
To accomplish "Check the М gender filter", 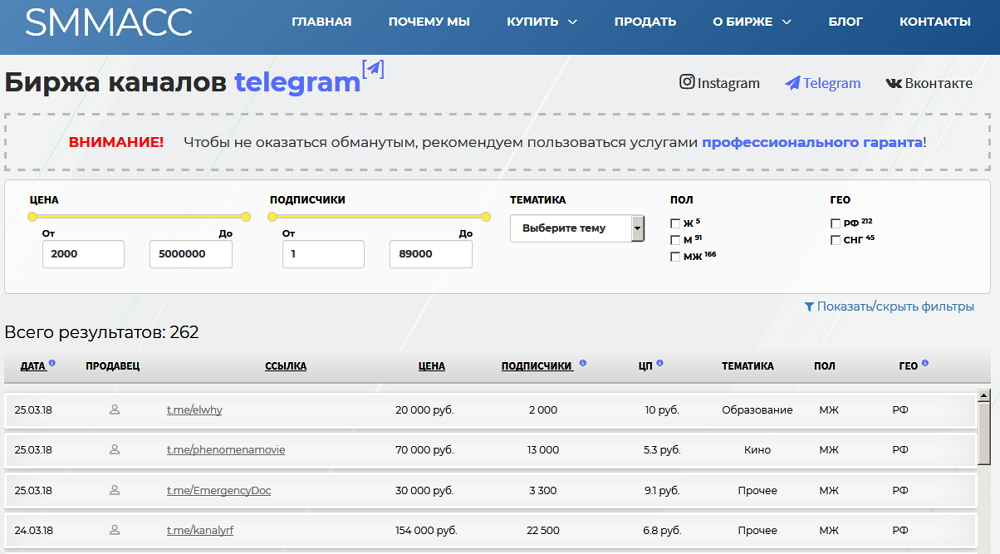I will click(x=675, y=240).
